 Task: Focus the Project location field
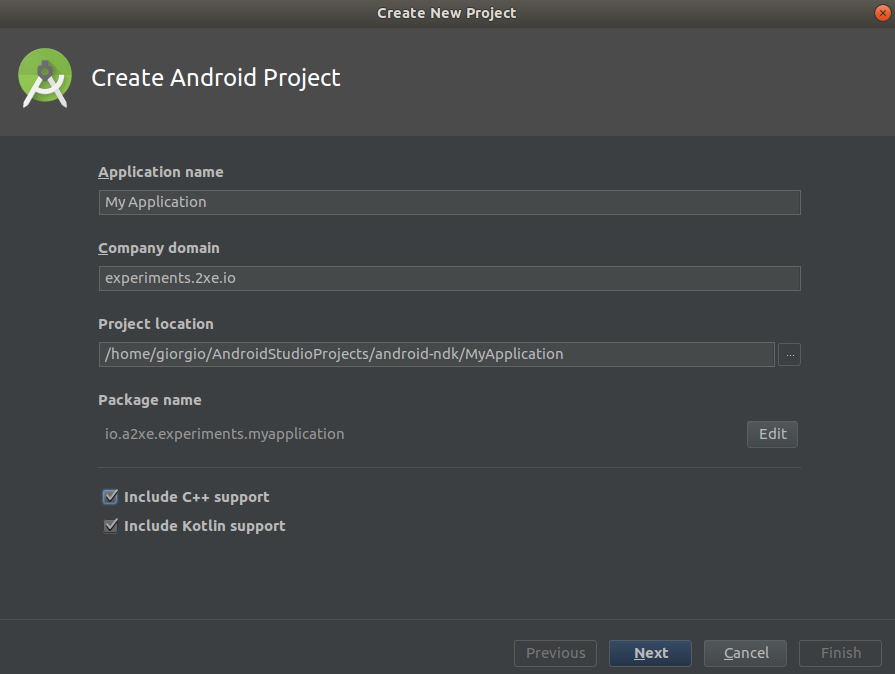click(437, 354)
